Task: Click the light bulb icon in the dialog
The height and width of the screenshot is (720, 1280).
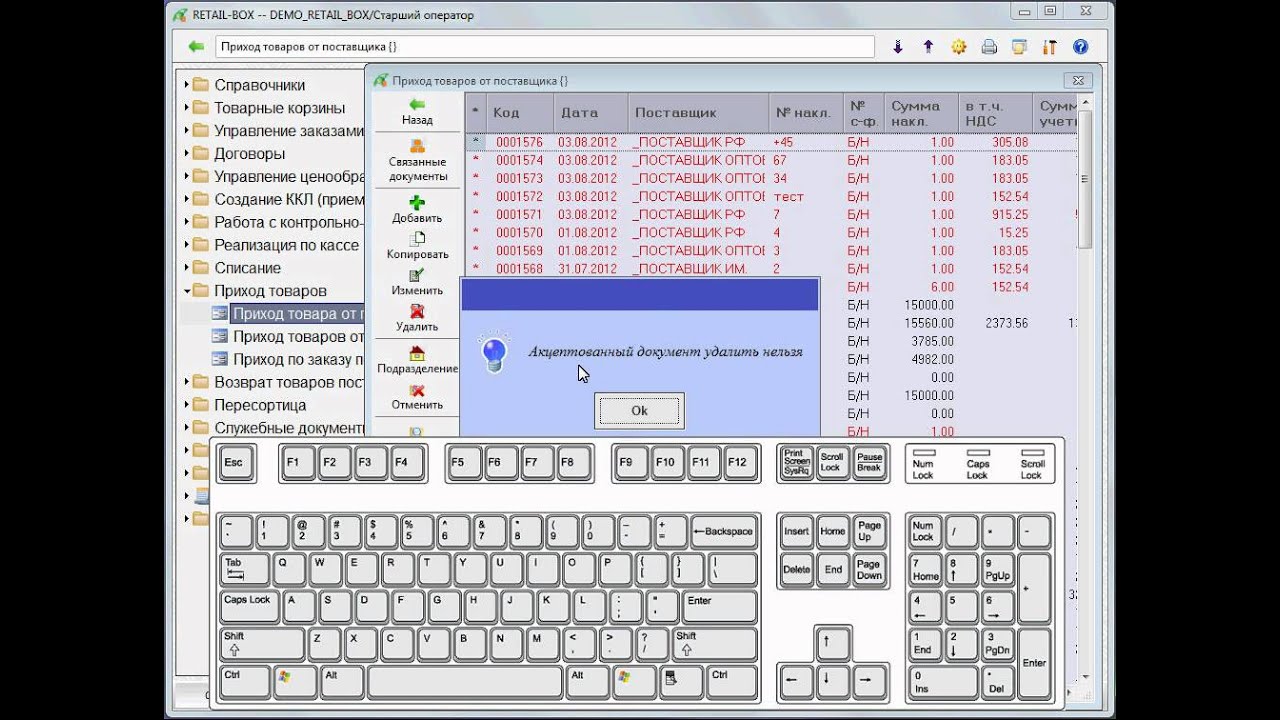Action: 495,353
